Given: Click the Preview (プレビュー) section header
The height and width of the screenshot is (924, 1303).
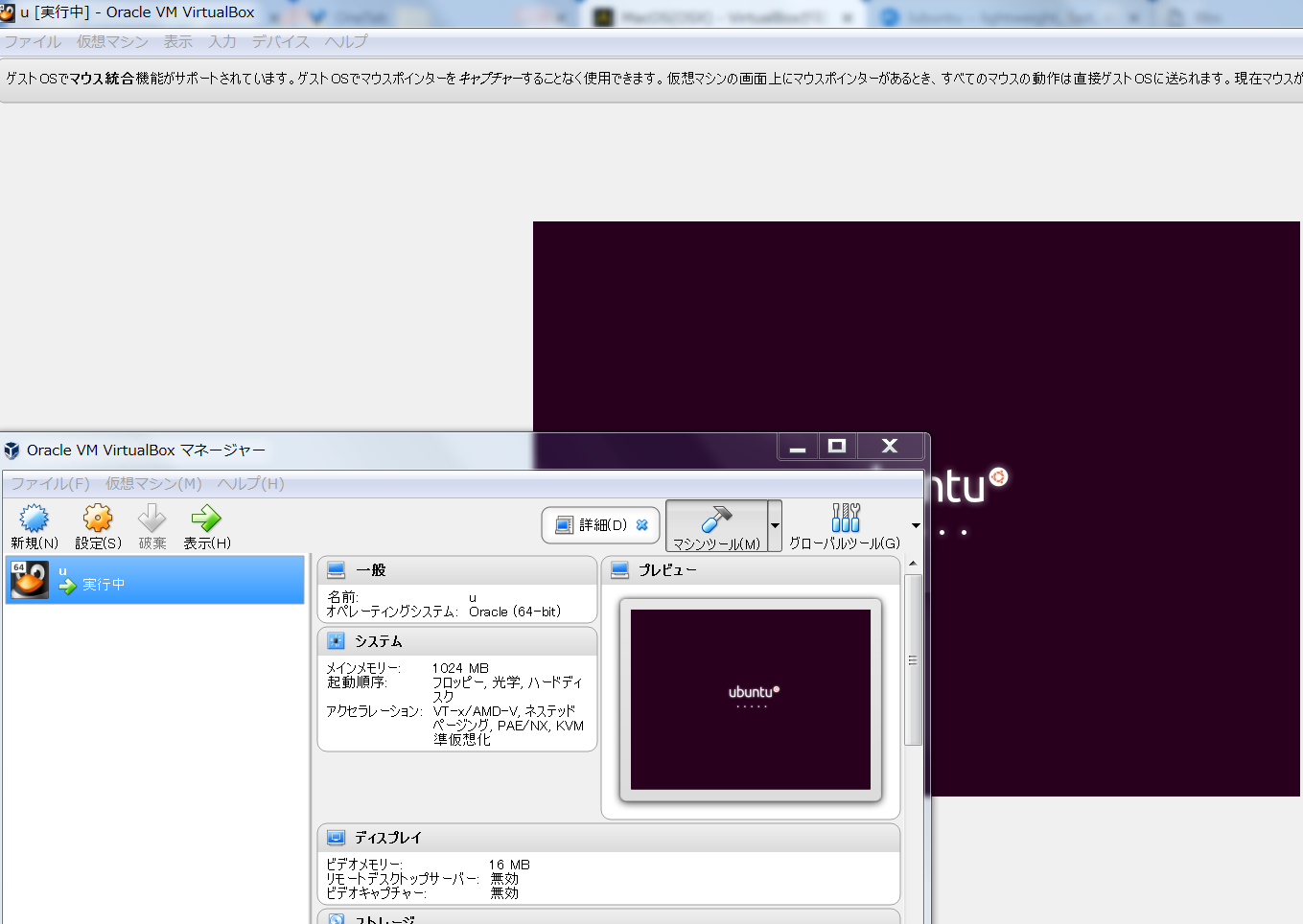Looking at the screenshot, I should (751, 570).
